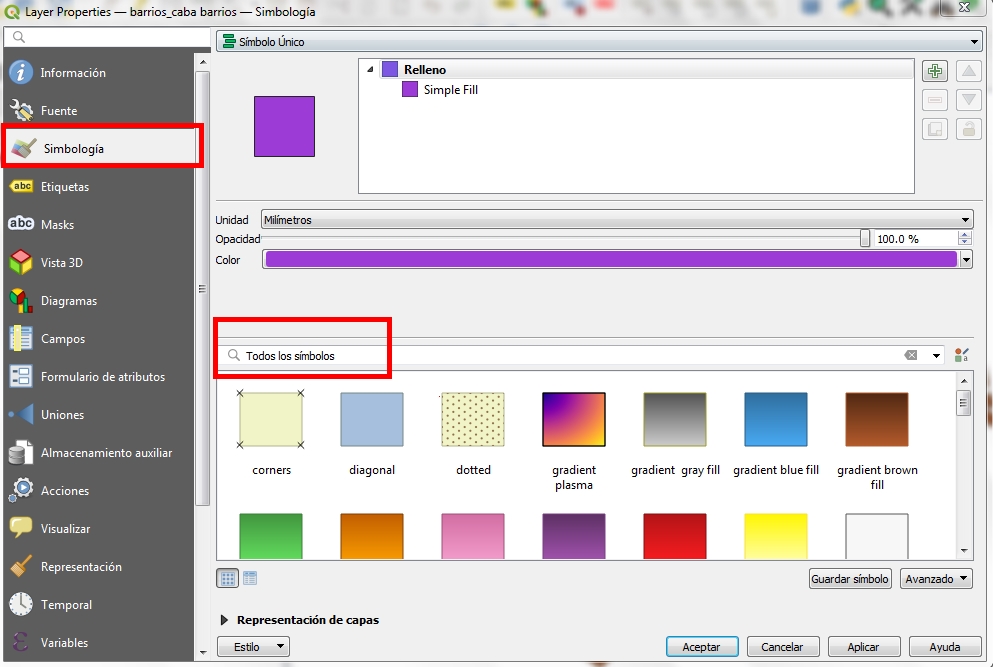The width and height of the screenshot is (993, 667).
Task: Add a new symbol layer with plus icon
Action: point(935,71)
